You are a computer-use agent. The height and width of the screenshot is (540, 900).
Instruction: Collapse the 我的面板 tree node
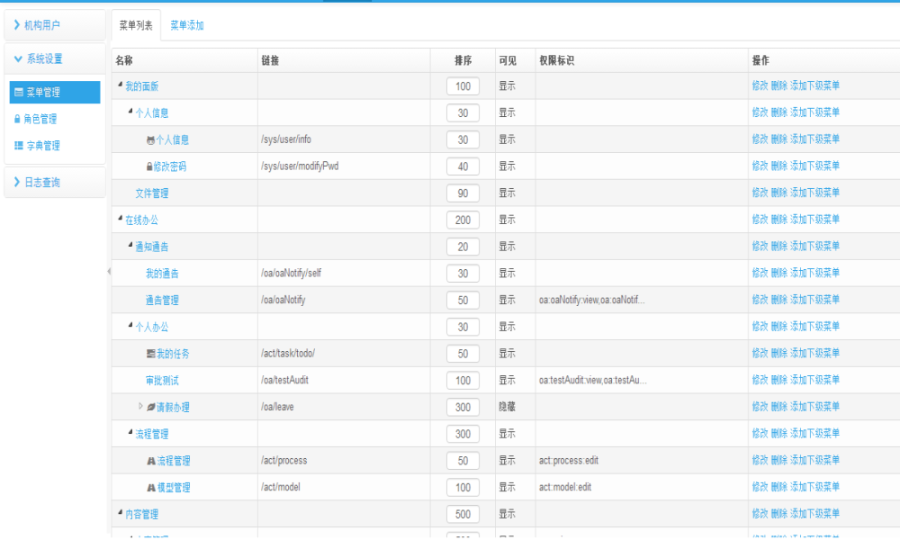120,86
